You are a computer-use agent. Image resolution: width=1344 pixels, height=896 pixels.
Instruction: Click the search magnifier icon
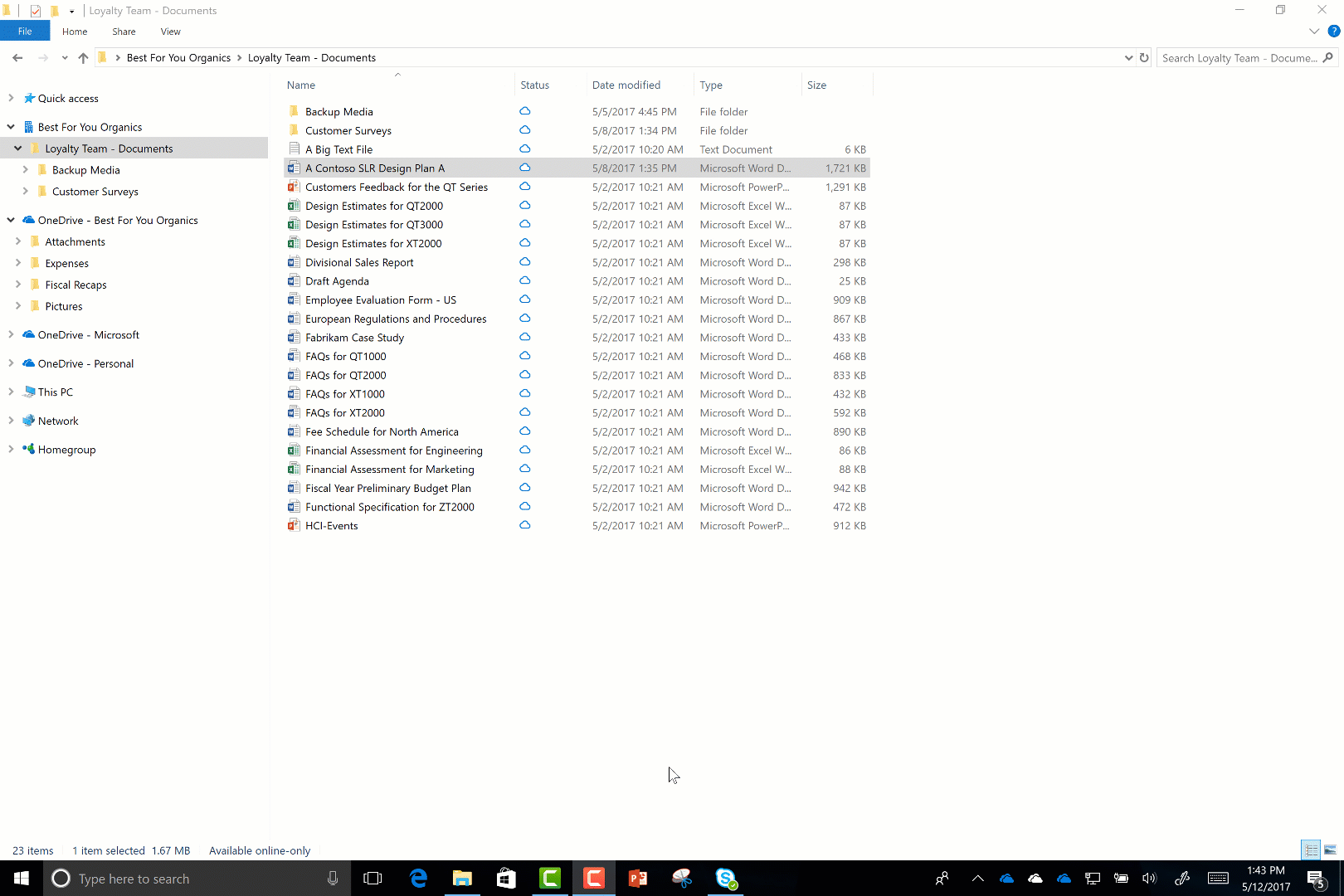pos(1327,57)
